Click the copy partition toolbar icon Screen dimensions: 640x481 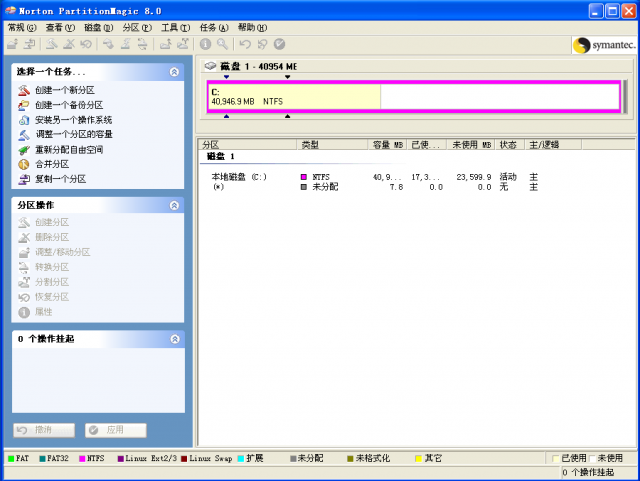[29, 44]
